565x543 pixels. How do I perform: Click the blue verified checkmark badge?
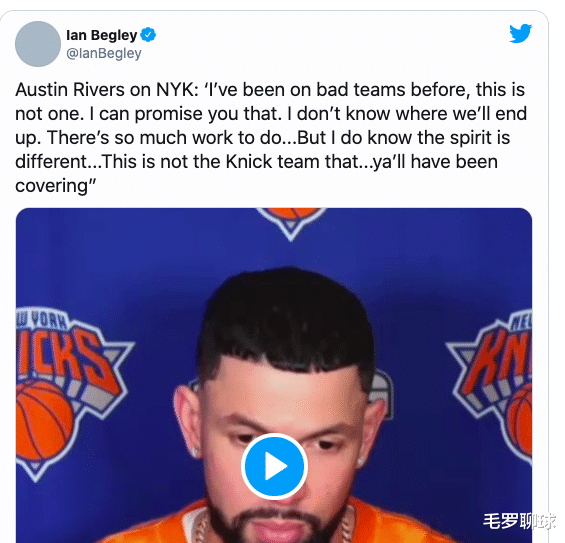(x=148, y=35)
